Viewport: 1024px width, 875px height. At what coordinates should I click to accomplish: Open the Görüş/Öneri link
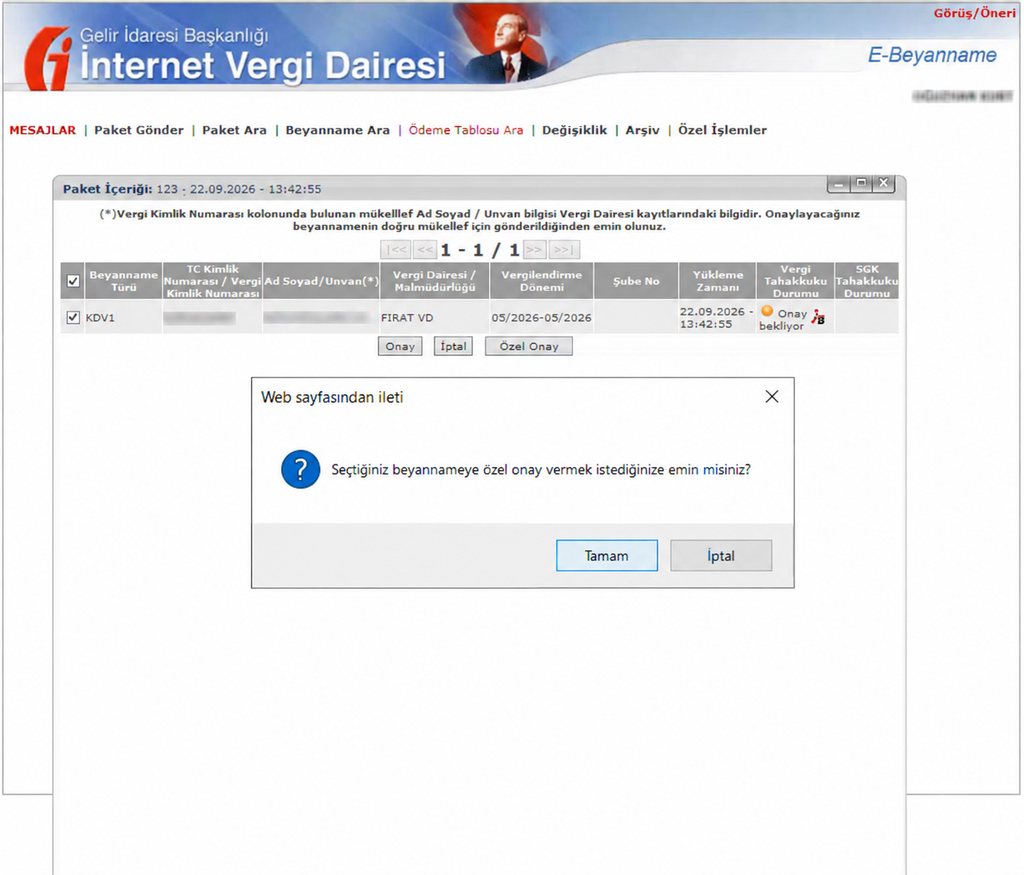(974, 13)
